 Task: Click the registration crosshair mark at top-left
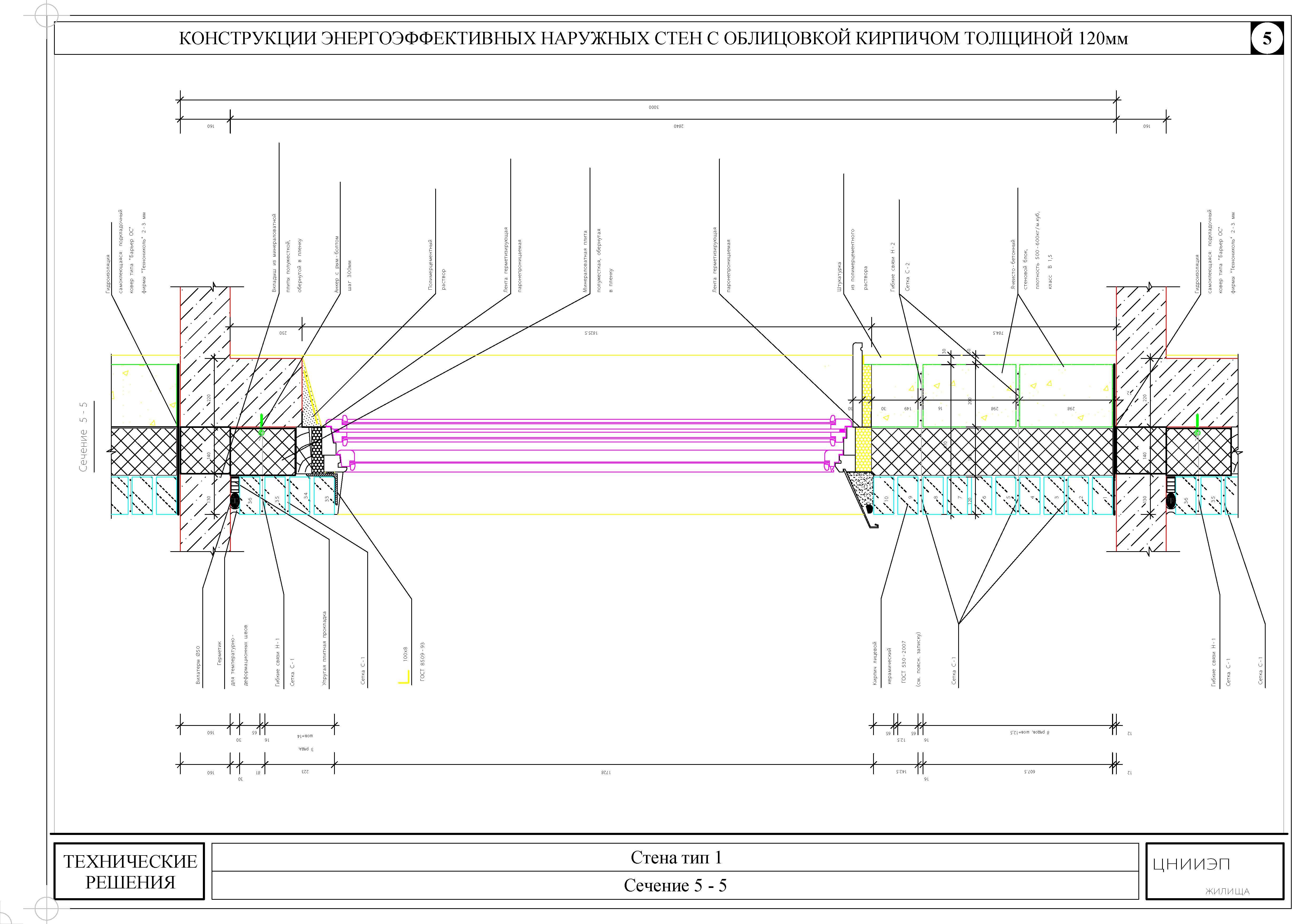click(46, 15)
